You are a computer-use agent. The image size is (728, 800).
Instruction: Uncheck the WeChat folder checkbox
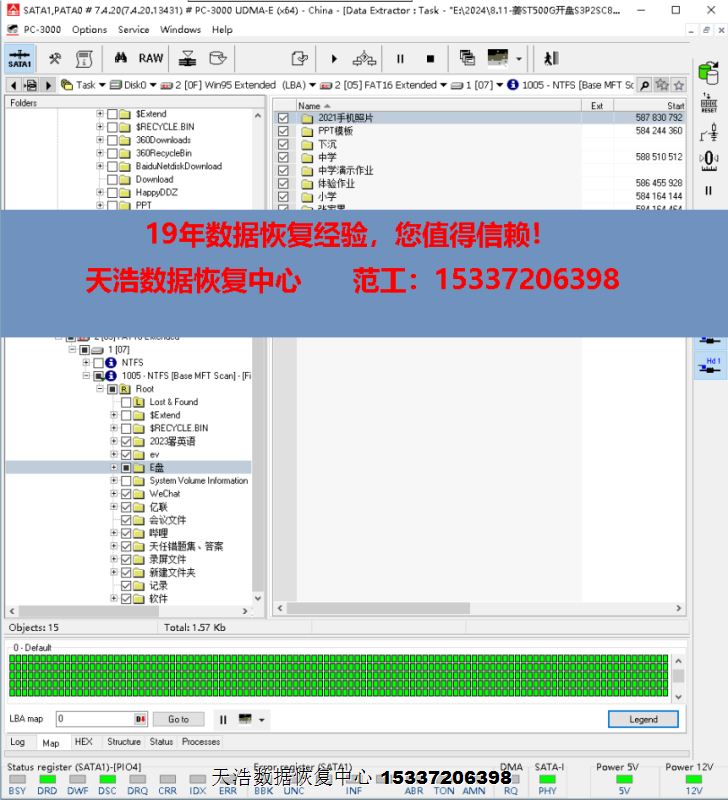[x=126, y=494]
